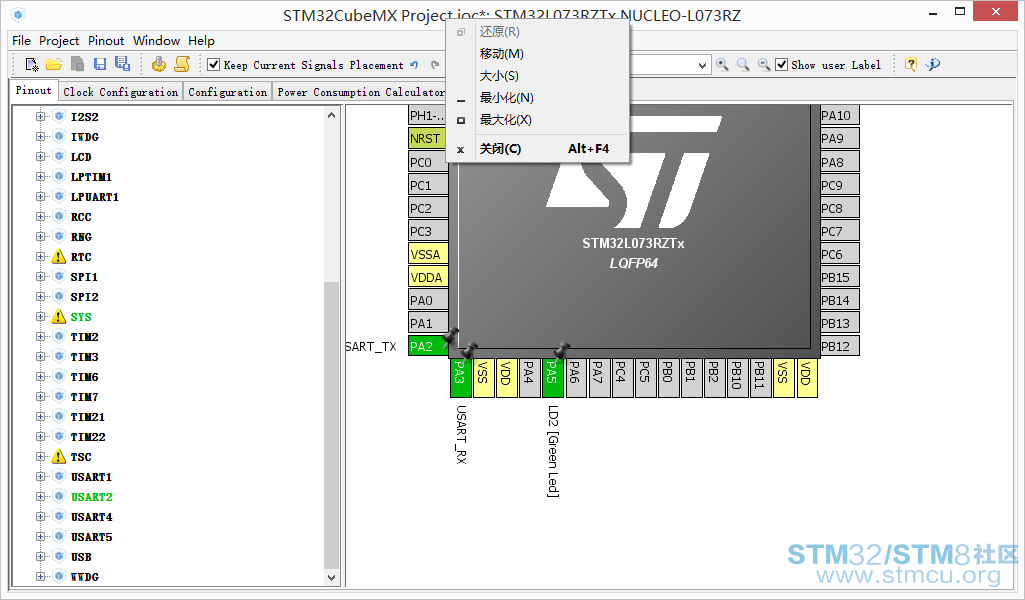Click the Generate Code gear icon
1025x600 pixels.
tap(158, 64)
